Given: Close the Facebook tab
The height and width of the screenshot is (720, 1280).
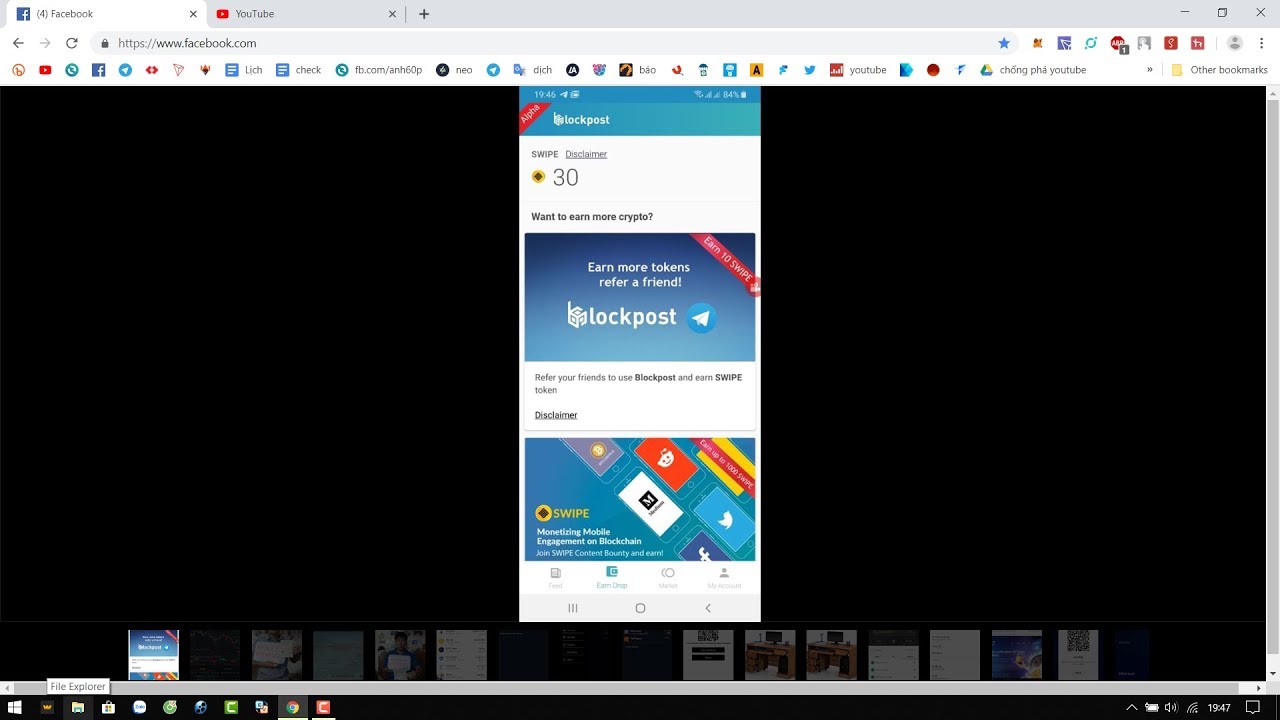Looking at the screenshot, I should [x=193, y=14].
